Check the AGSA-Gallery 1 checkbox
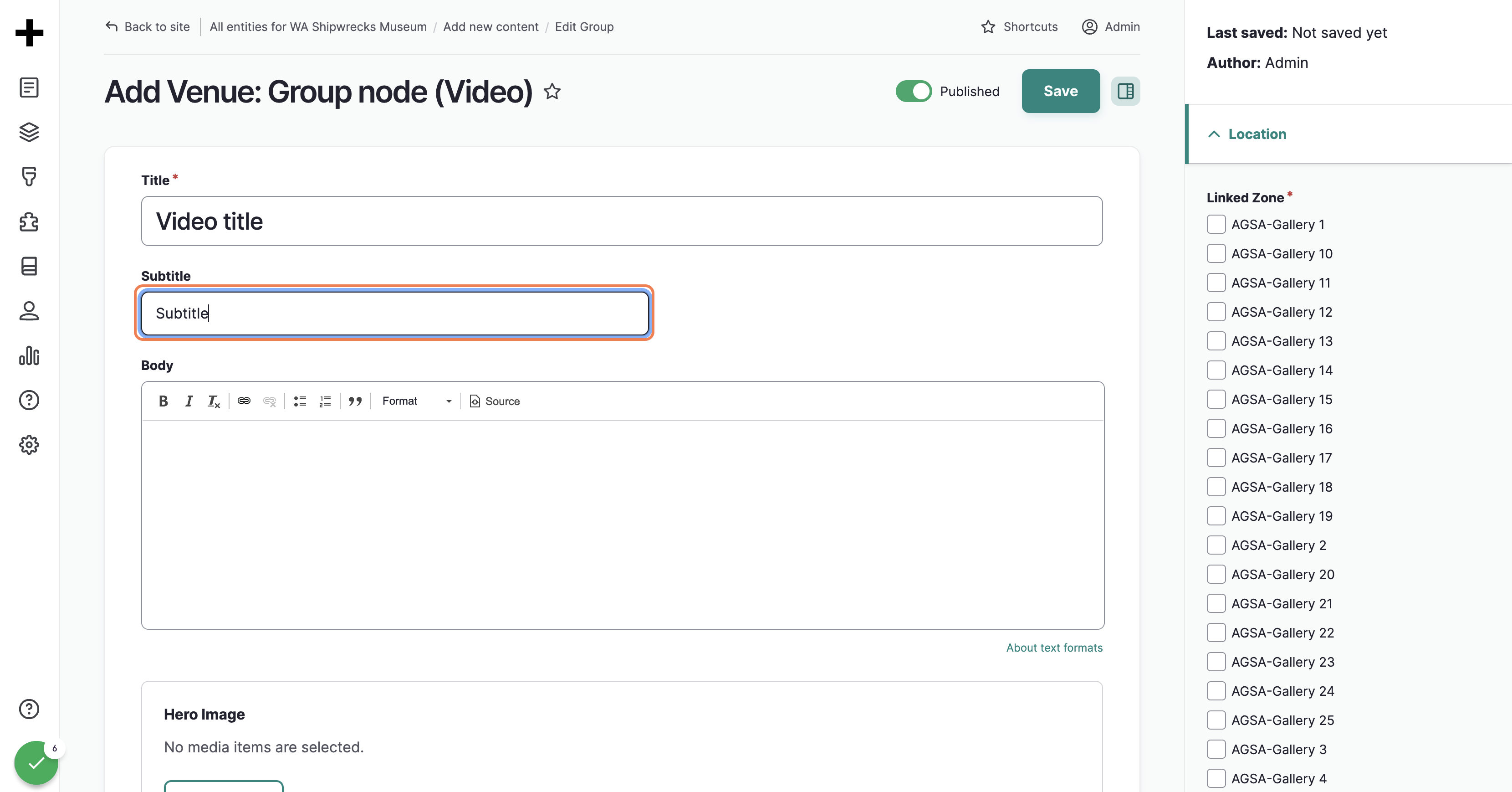 point(1216,224)
